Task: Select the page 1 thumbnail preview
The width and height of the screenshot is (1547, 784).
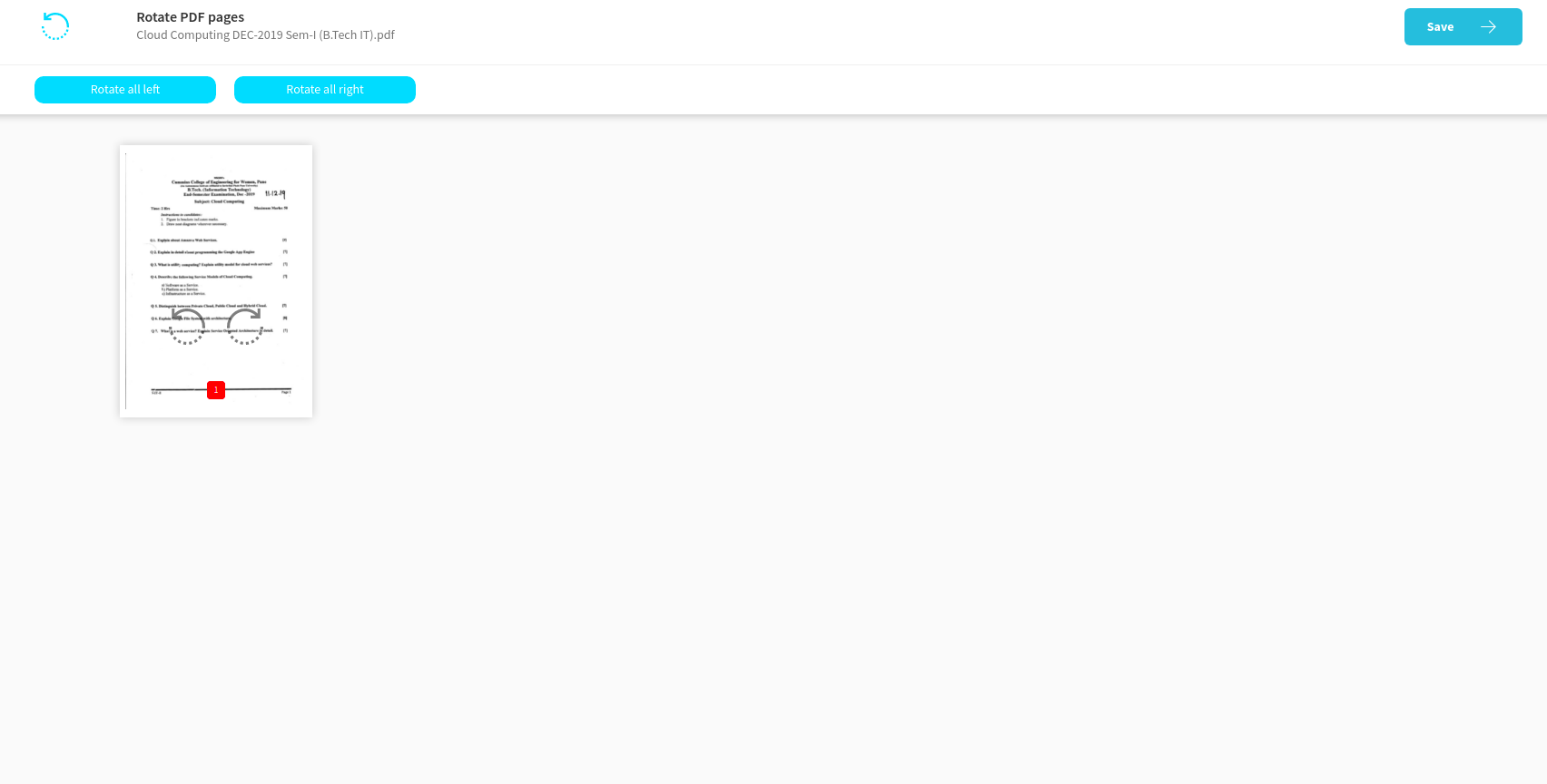Action: tap(216, 281)
